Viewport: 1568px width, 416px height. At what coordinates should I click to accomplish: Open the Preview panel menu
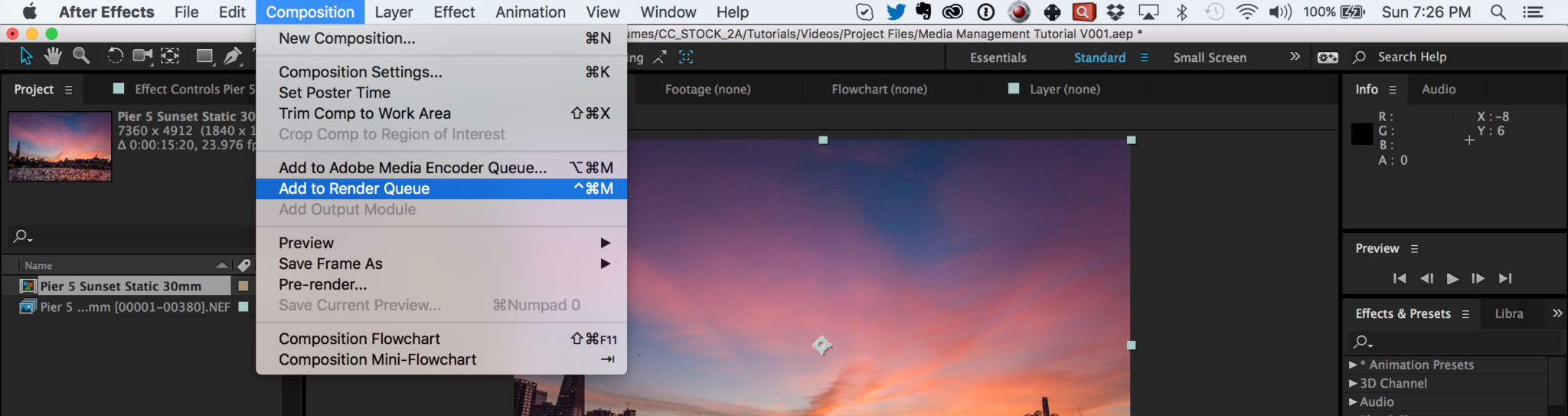1414,249
